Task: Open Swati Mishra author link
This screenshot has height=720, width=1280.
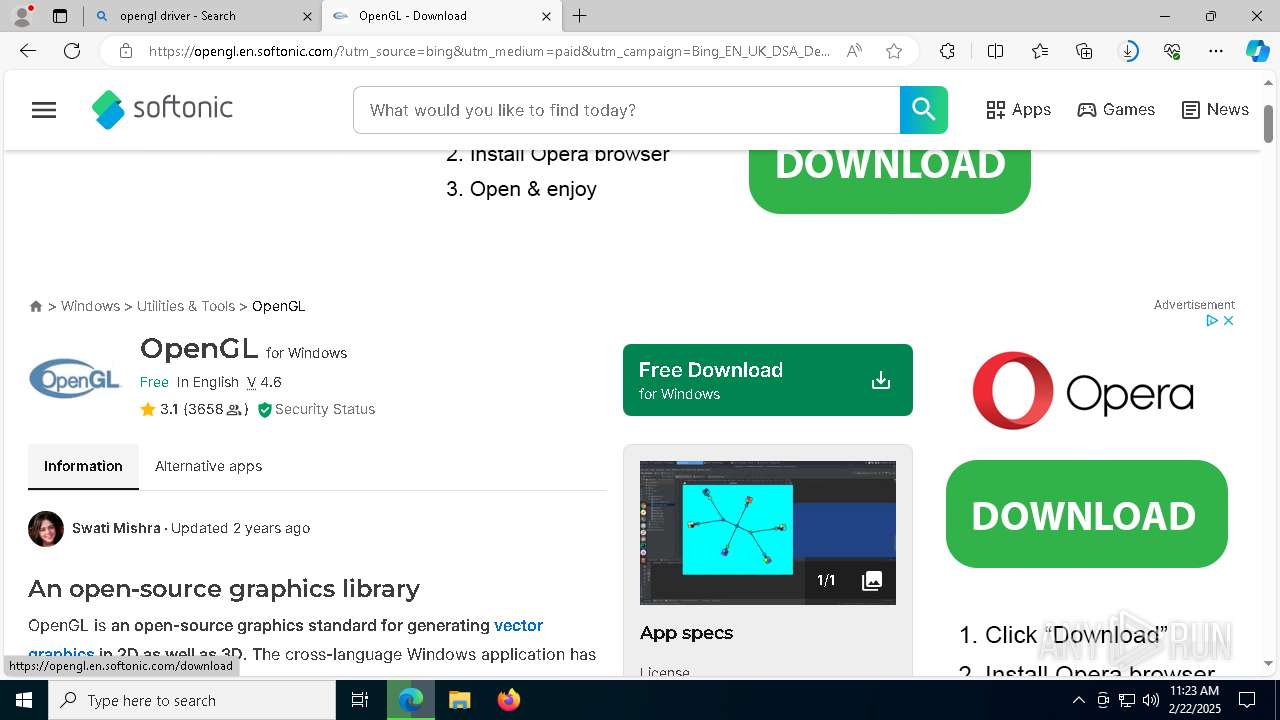Action: (116, 528)
